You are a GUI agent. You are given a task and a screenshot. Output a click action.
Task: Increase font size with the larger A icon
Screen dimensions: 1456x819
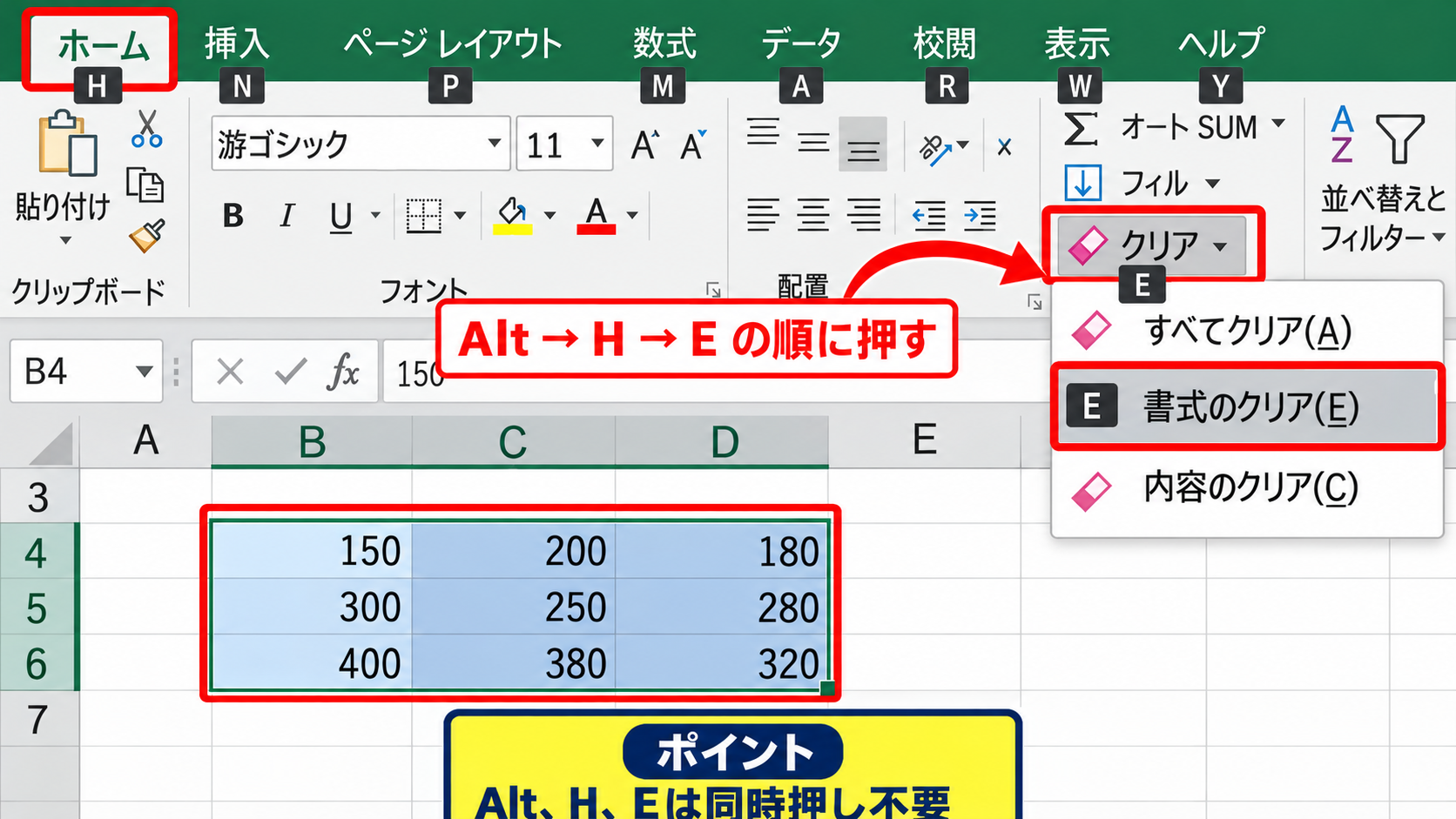(x=644, y=144)
